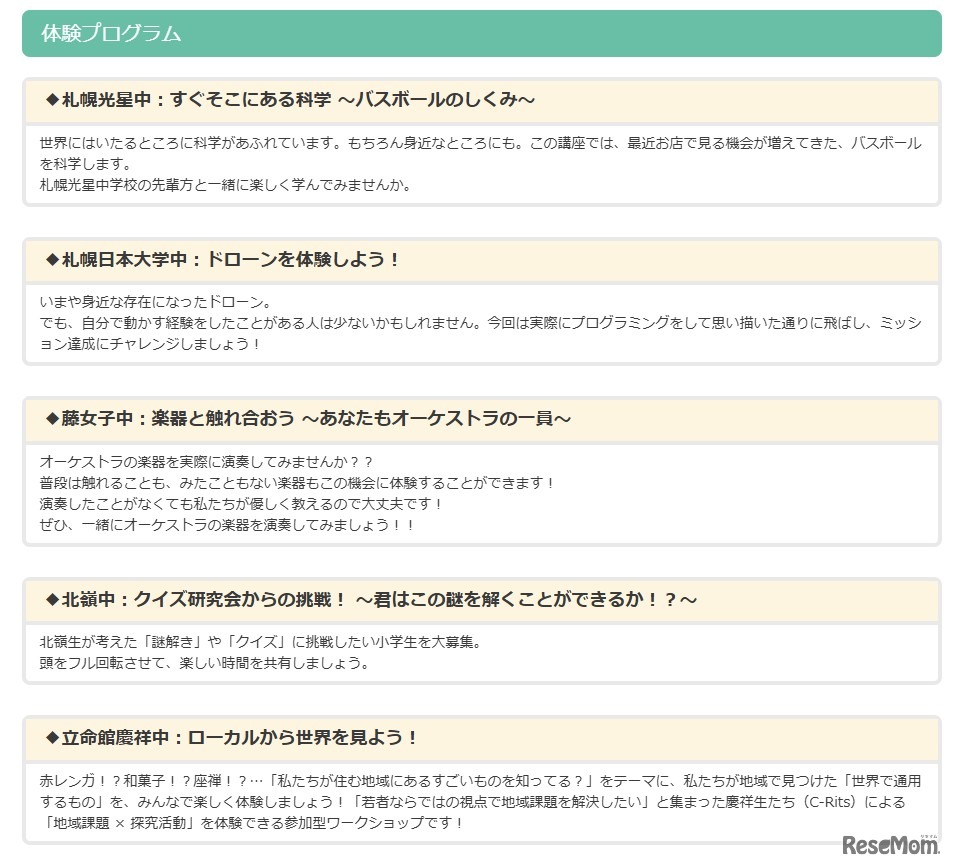This screenshot has width=953, height=868.
Task: Click the ReseMom watermark logo
Action: [890, 844]
